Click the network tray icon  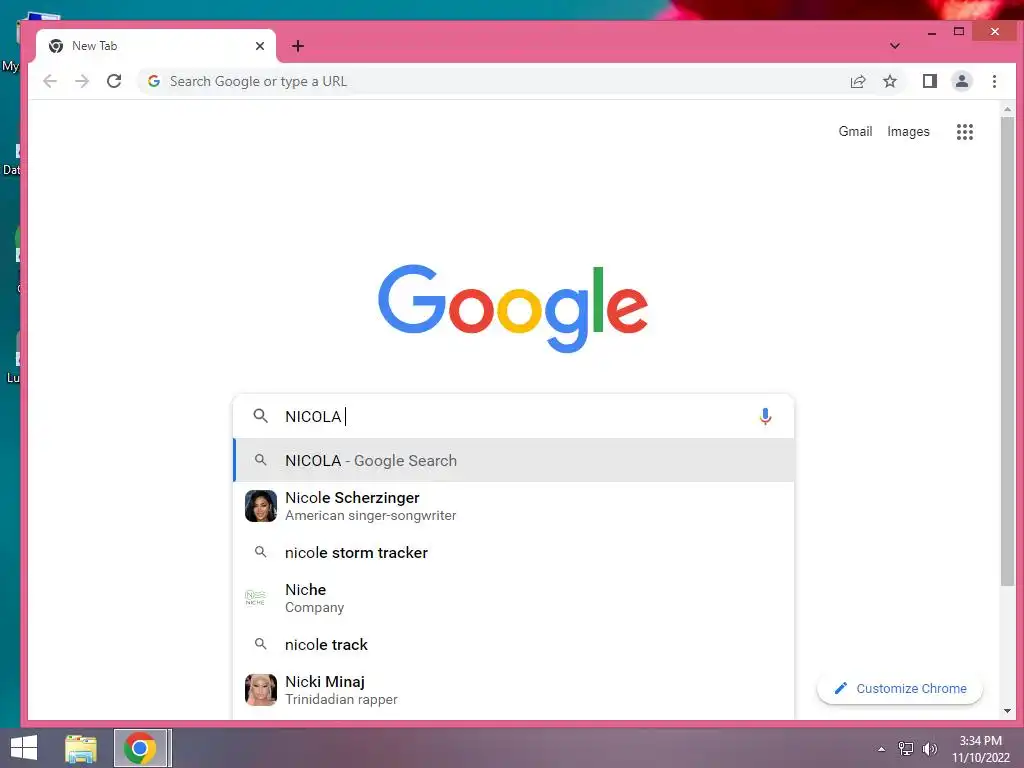[x=906, y=749]
